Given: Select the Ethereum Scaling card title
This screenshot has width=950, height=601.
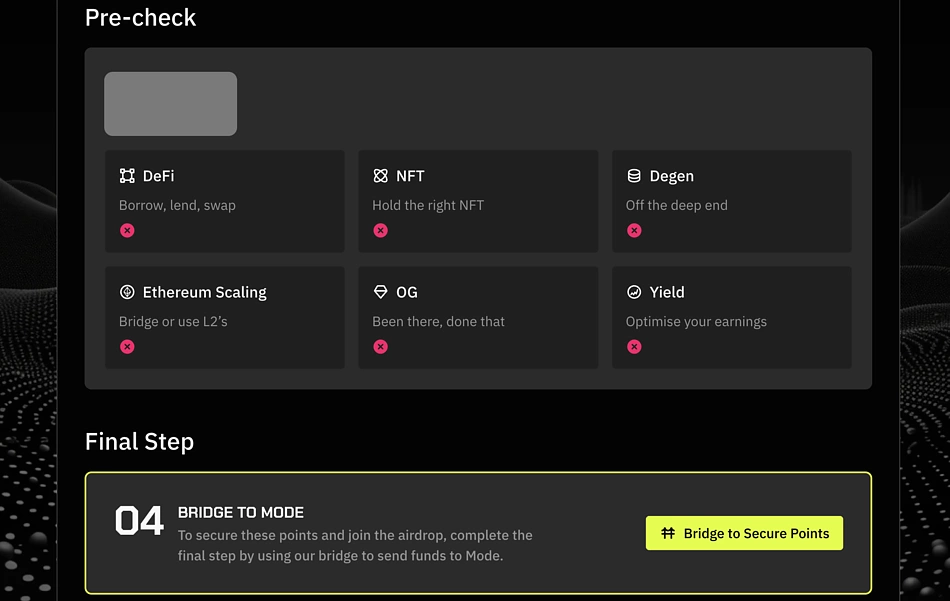Looking at the screenshot, I should (205, 292).
